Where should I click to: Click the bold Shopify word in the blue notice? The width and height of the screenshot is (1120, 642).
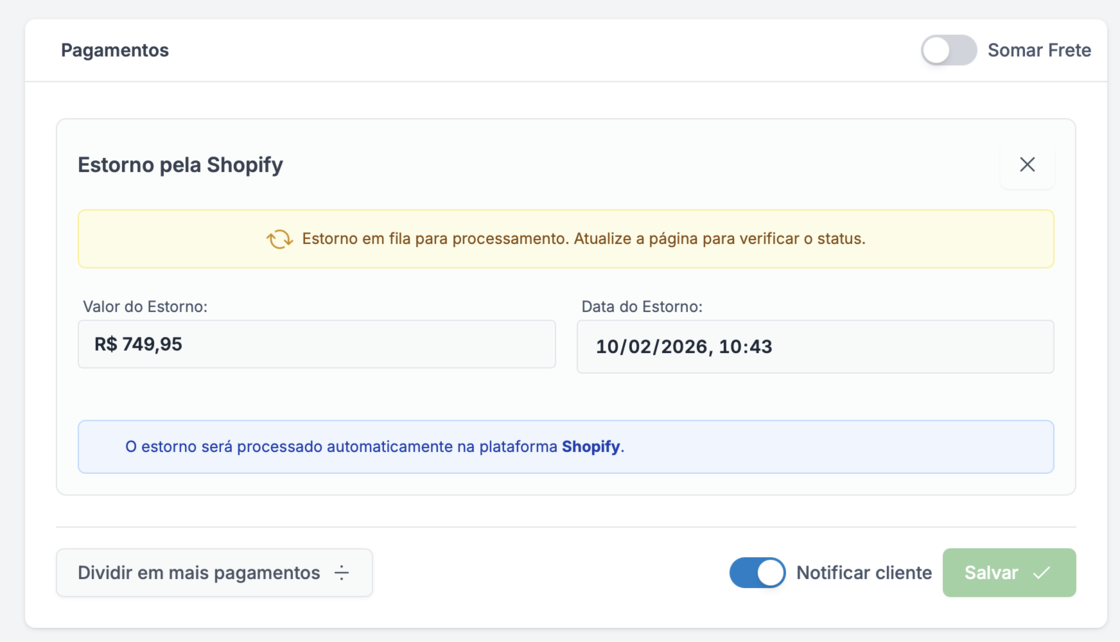pos(590,447)
